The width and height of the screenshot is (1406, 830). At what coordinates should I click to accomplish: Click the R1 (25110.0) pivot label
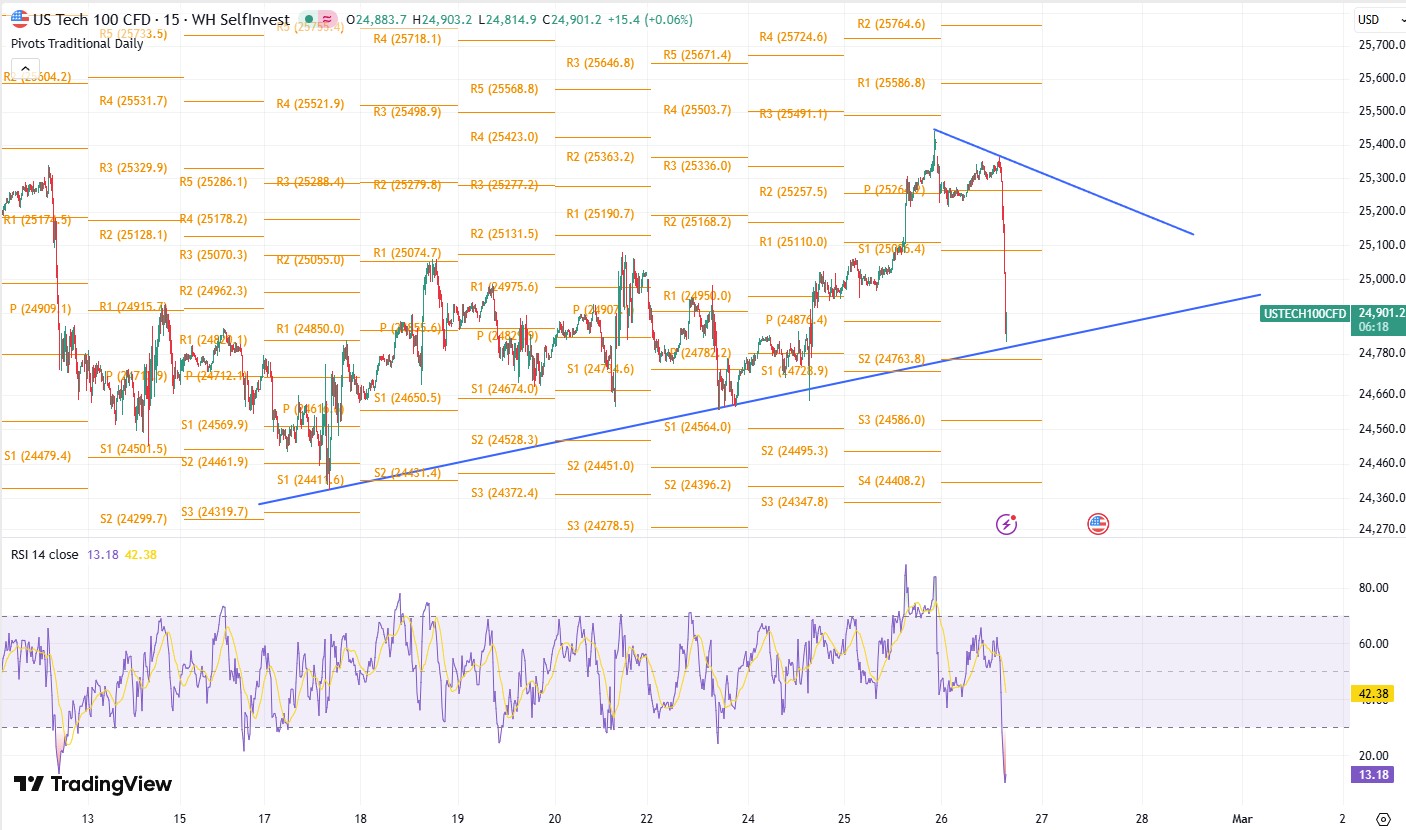[x=793, y=242]
